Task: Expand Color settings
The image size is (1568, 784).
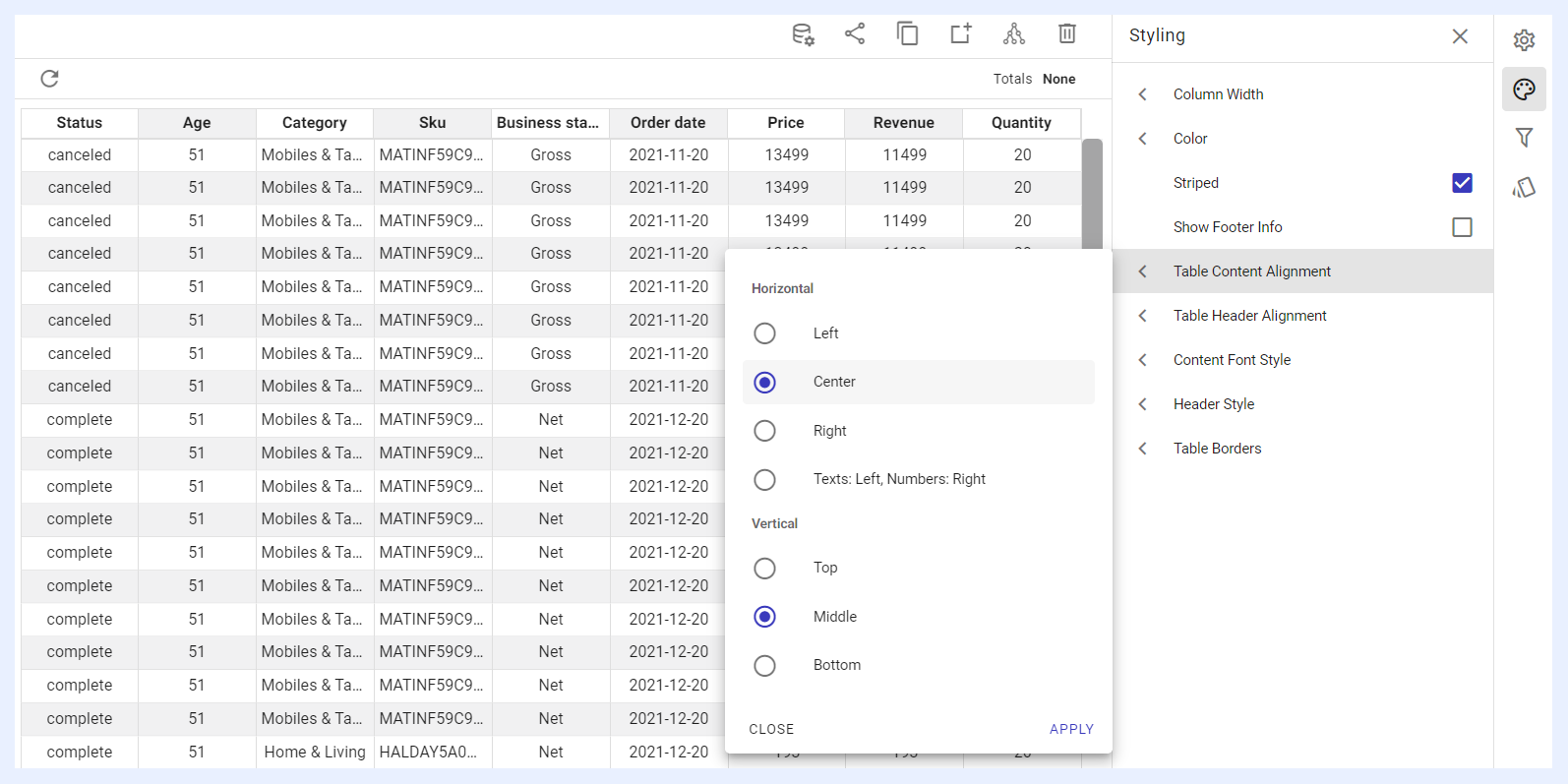Action: click(1302, 139)
